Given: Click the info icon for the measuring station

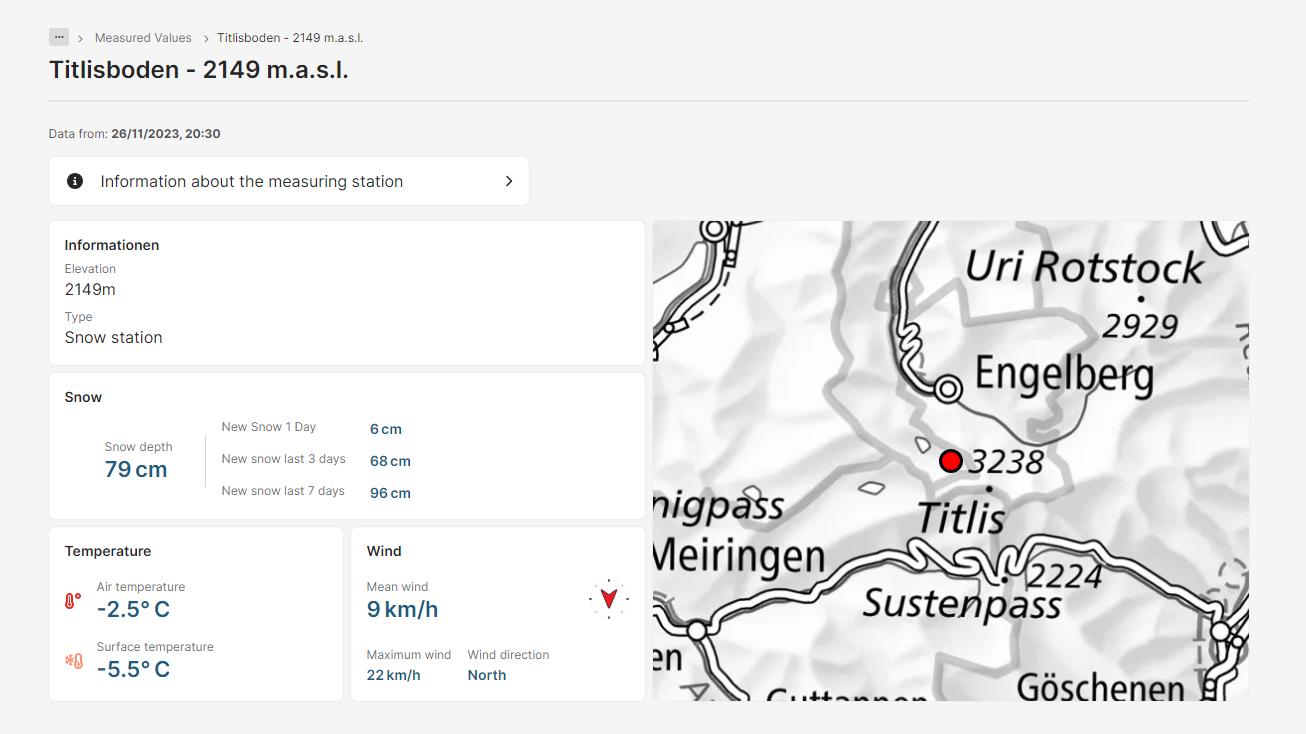Looking at the screenshot, I should tap(75, 181).
